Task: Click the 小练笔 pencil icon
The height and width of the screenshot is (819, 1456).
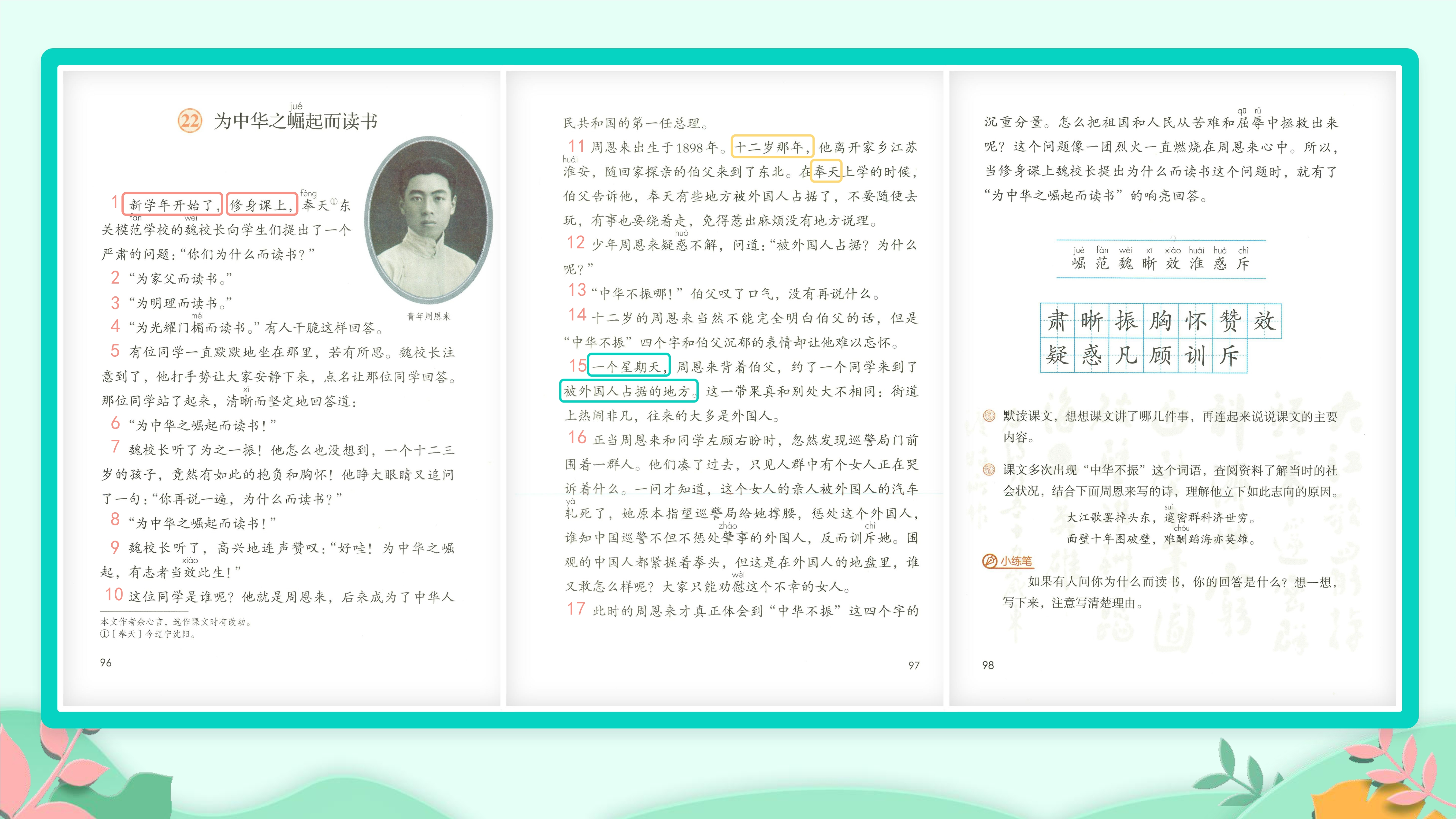Action: (x=990, y=561)
